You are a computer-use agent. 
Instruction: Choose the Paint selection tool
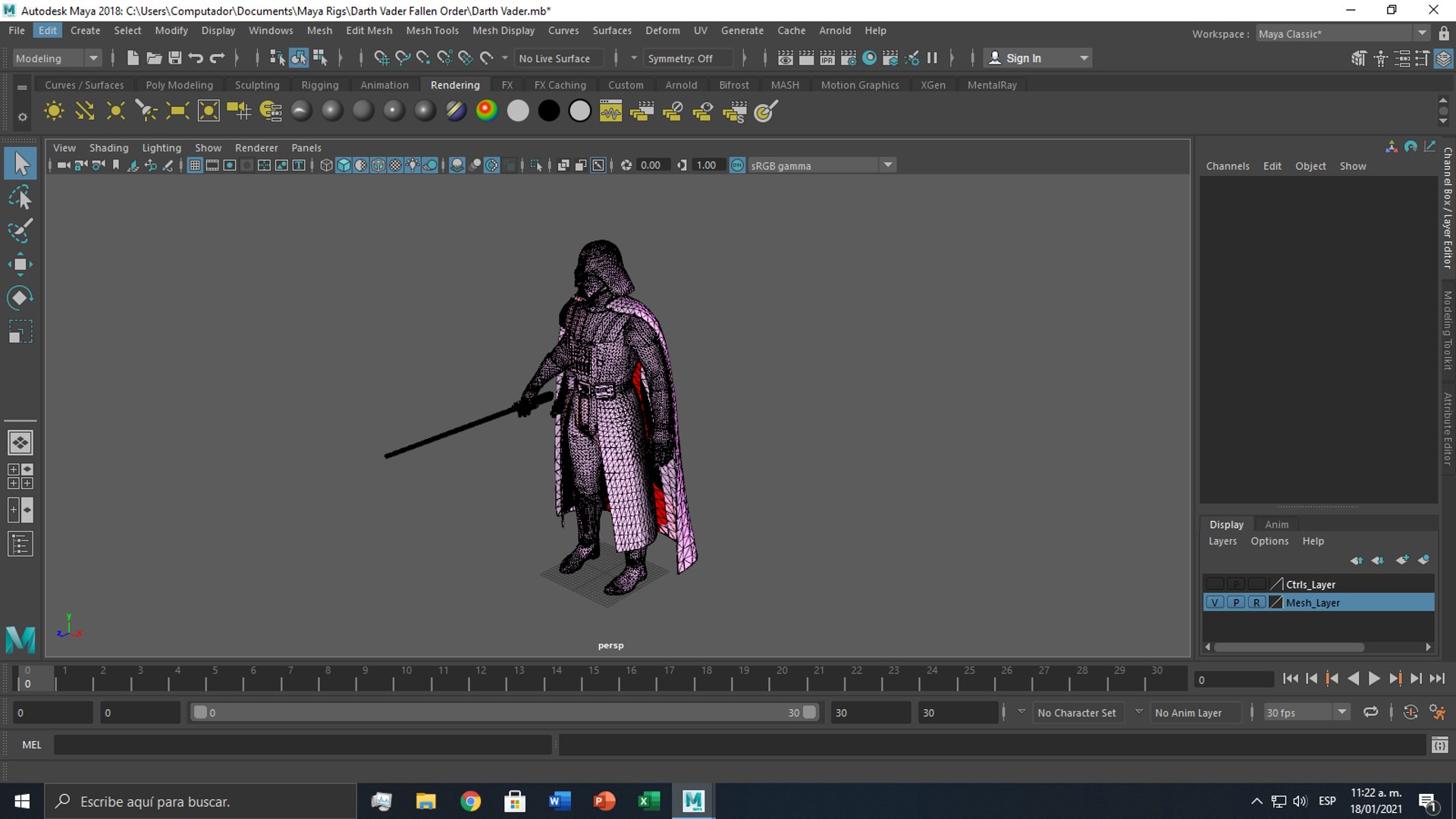20,231
